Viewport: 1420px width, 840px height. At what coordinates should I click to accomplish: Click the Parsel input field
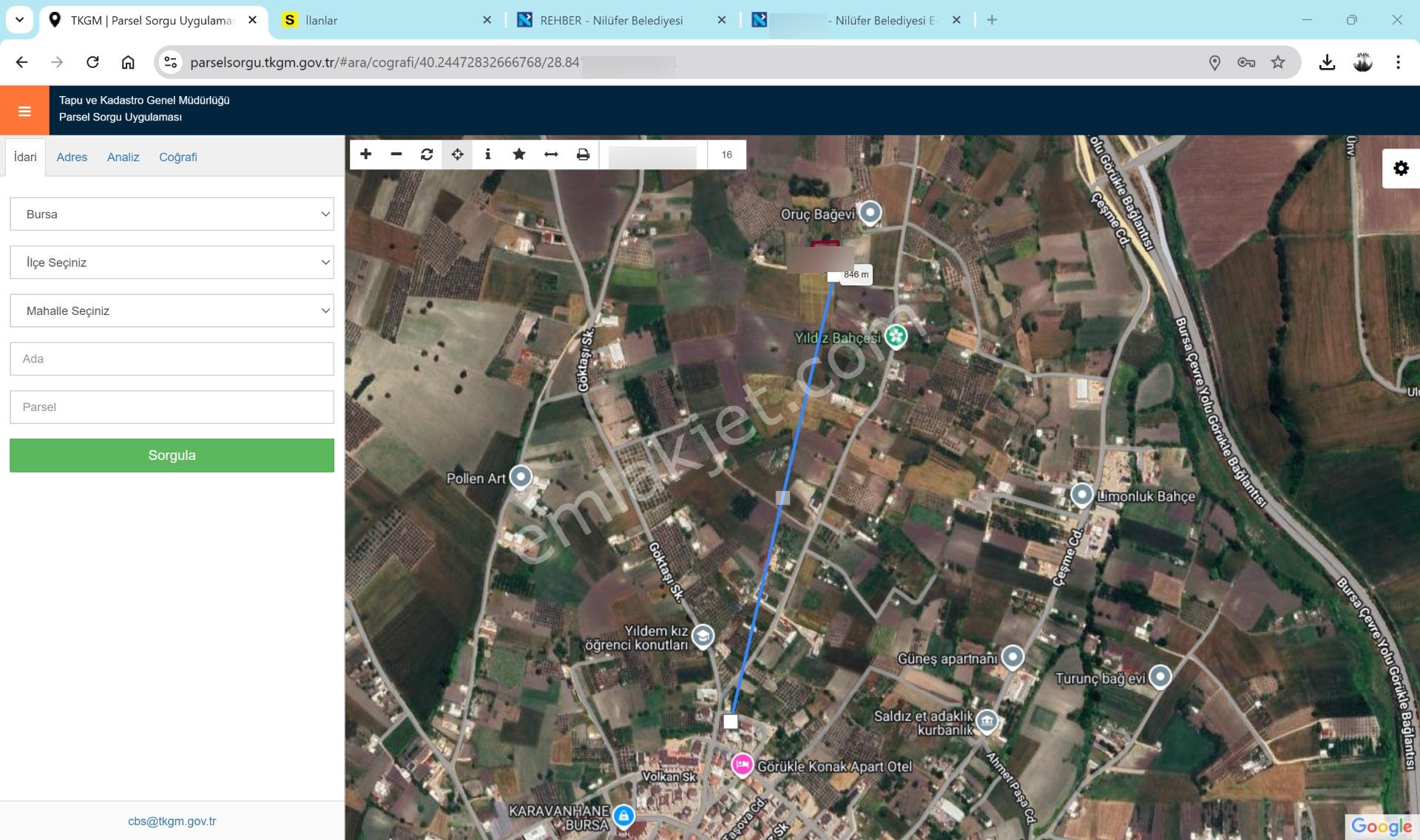point(172,407)
